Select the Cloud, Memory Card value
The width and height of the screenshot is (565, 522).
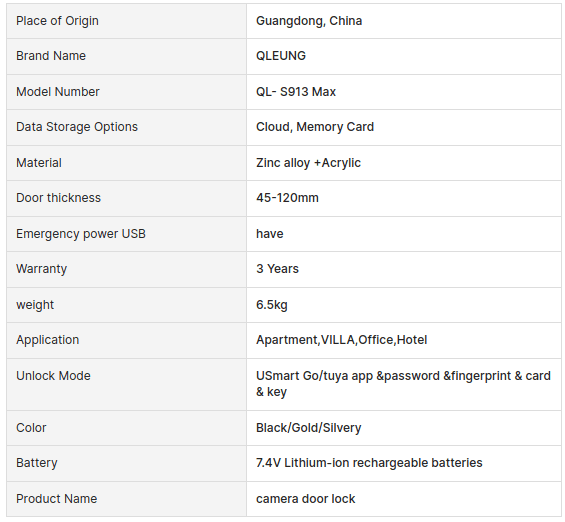click(315, 127)
